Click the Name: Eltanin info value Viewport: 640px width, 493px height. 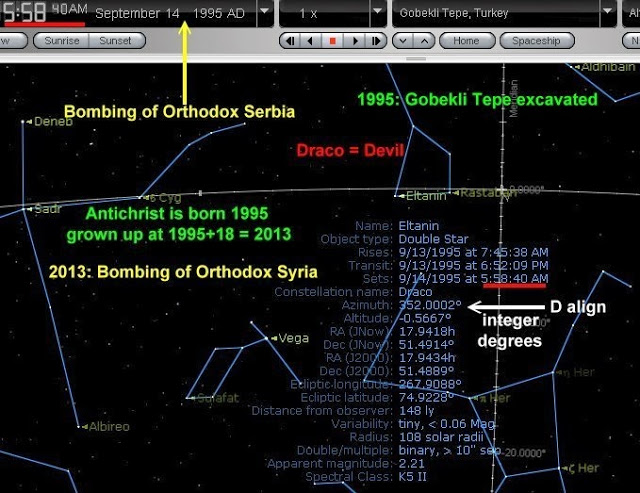[419, 226]
